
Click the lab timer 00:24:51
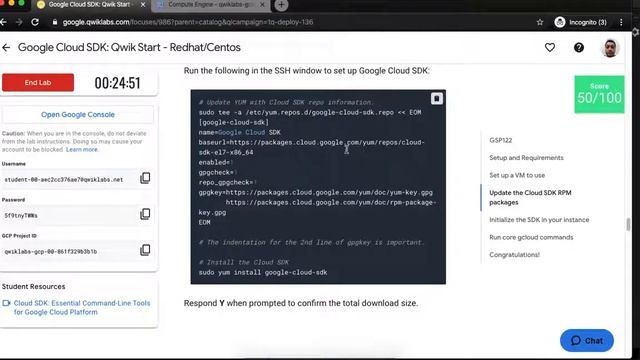point(118,83)
